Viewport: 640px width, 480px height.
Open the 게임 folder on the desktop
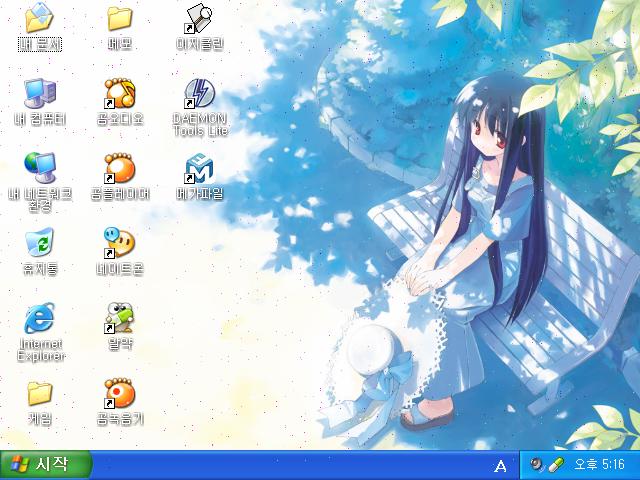pyautogui.click(x=40, y=394)
